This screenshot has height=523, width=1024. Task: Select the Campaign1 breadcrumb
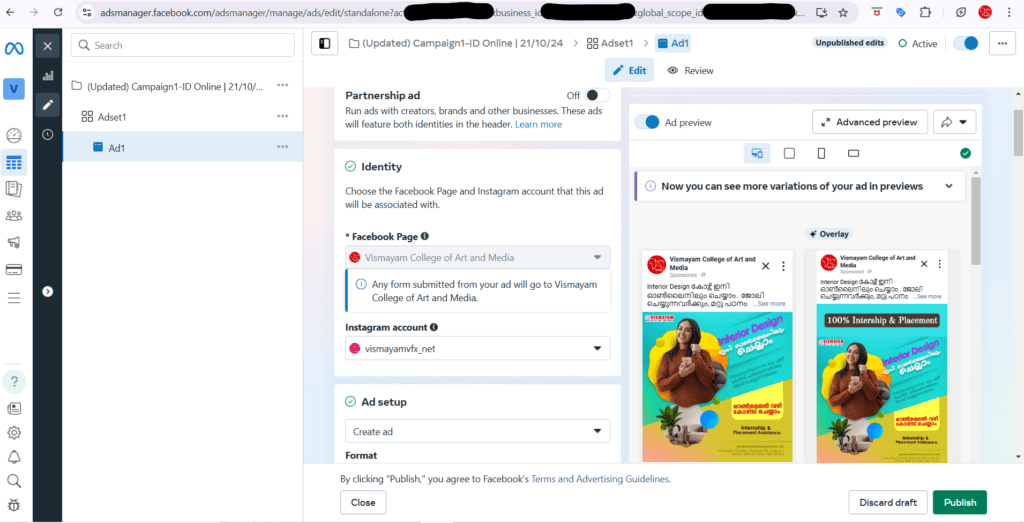(457, 43)
